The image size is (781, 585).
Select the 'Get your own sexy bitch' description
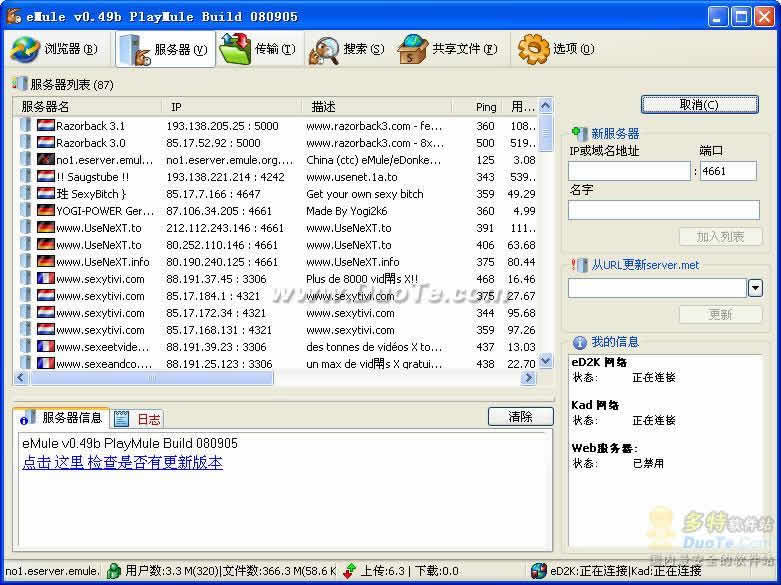pos(365,194)
